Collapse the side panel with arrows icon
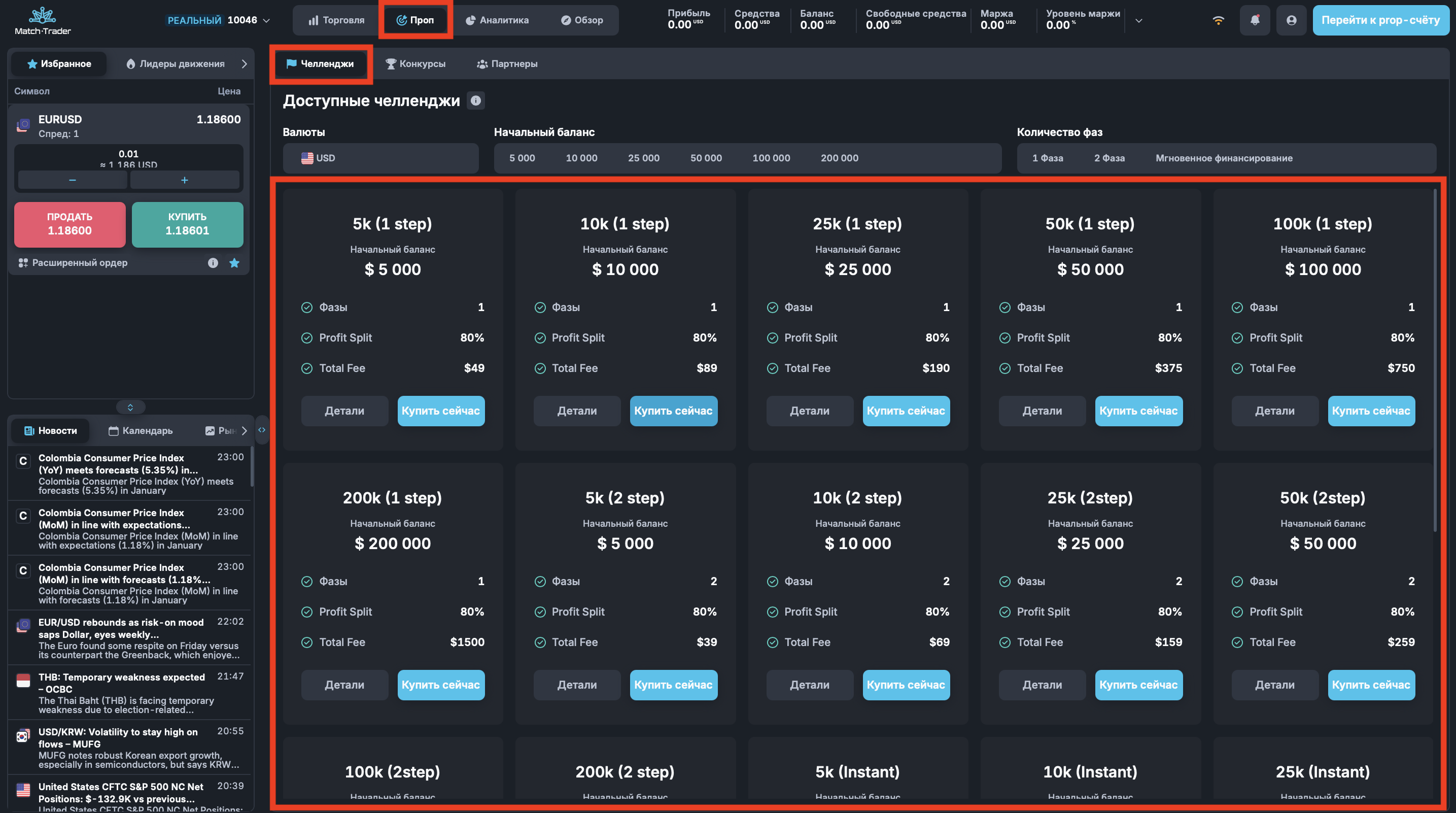This screenshot has height=813, width=1456. (262, 430)
